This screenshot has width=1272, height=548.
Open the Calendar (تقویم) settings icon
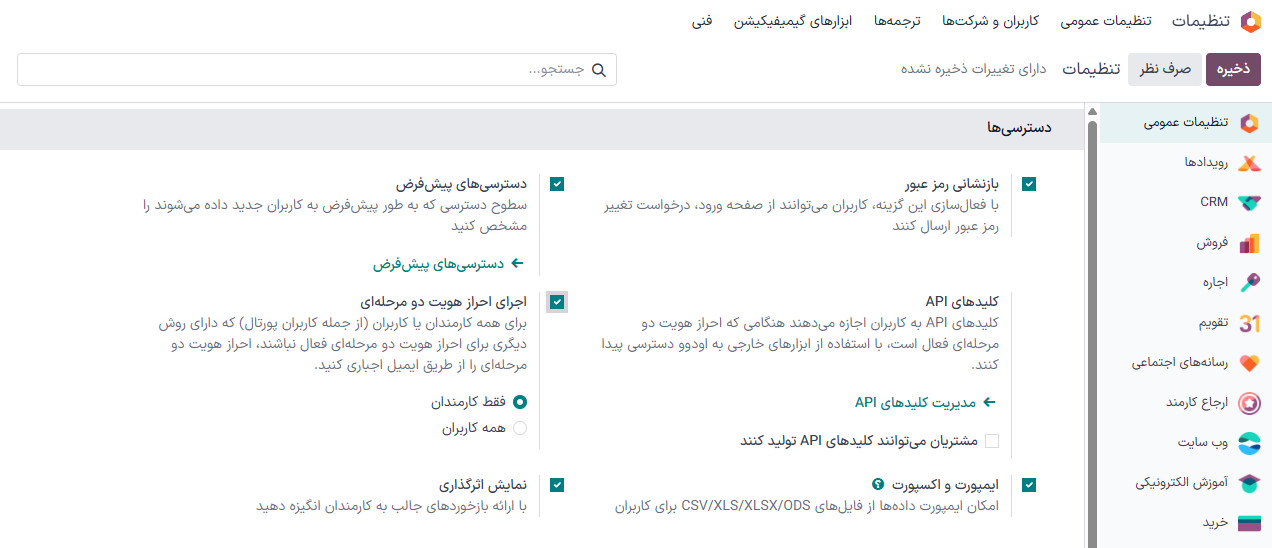point(1249,323)
